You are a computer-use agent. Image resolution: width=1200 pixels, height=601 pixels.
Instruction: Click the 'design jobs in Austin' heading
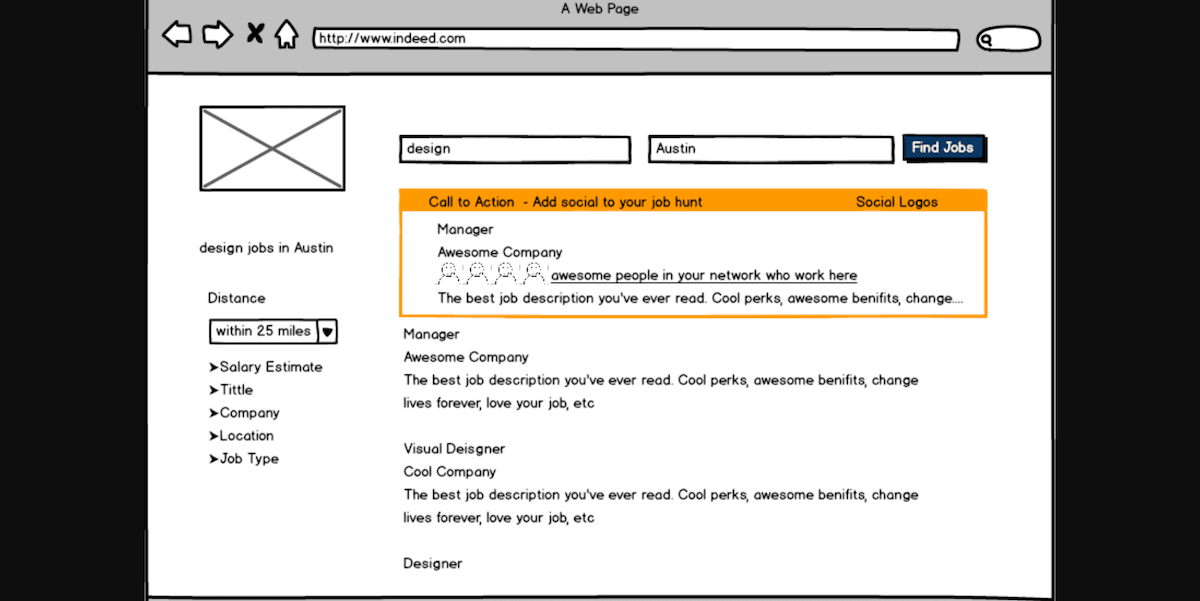pyautogui.click(x=266, y=247)
